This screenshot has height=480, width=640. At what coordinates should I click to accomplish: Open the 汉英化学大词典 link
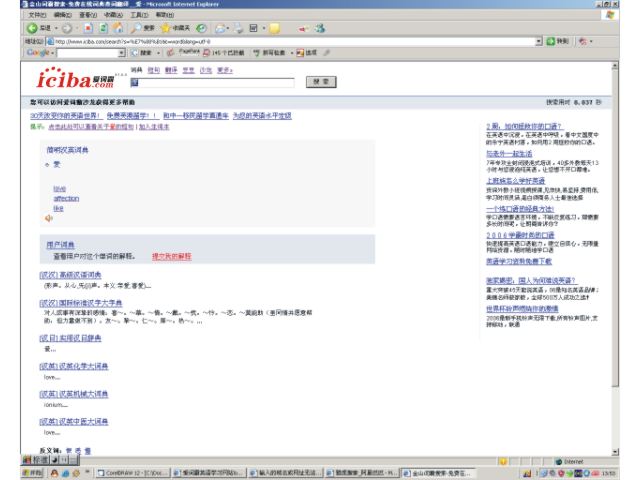tap(74, 366)
